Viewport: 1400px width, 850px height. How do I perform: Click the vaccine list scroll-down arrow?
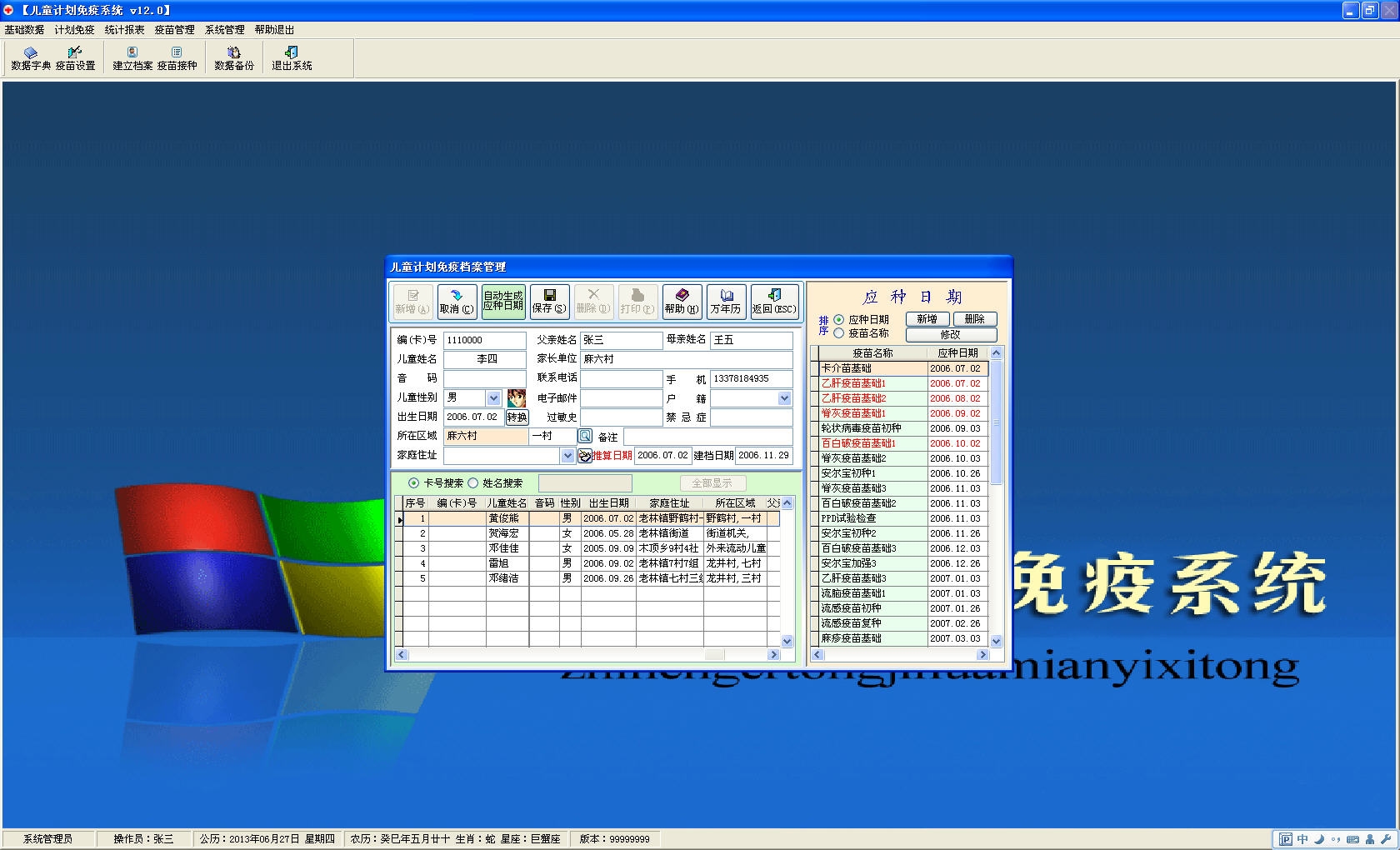coord(996,641)
